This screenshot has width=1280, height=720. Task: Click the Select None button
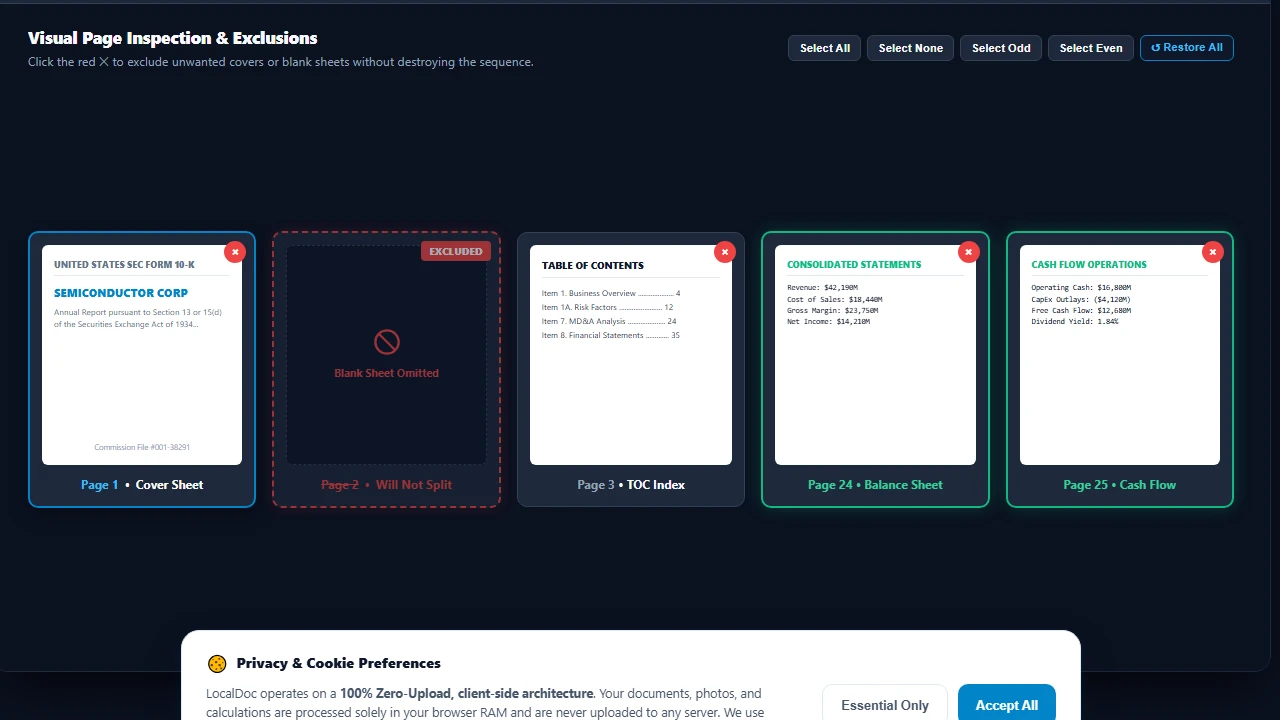tap(911, 48)
